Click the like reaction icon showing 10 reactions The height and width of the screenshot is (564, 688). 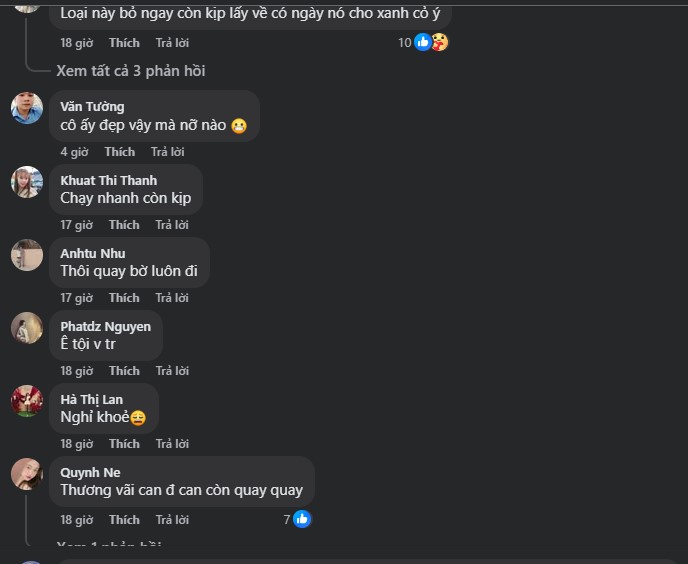tap(423, 42)
